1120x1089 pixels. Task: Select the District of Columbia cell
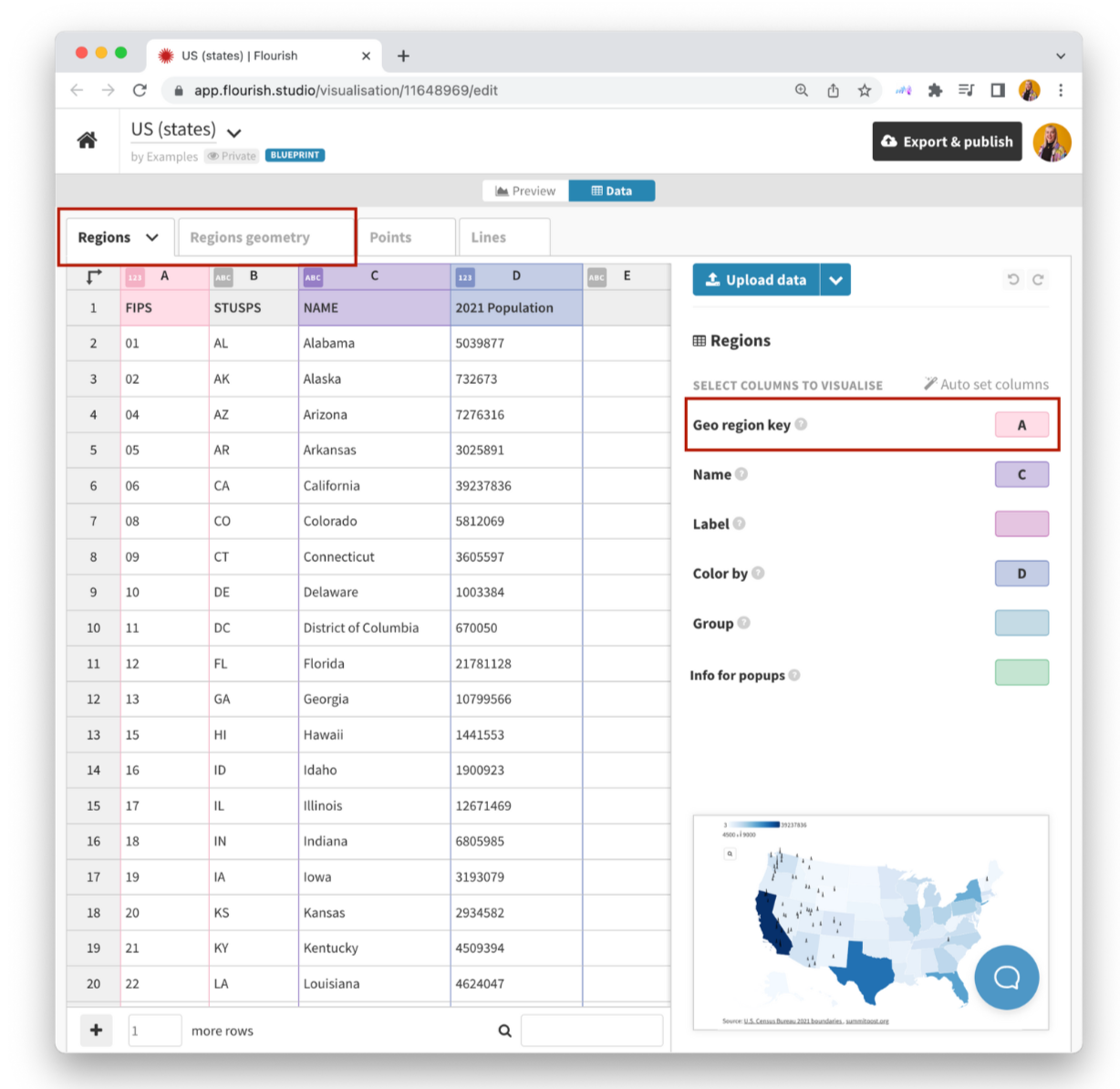point(374,627)
